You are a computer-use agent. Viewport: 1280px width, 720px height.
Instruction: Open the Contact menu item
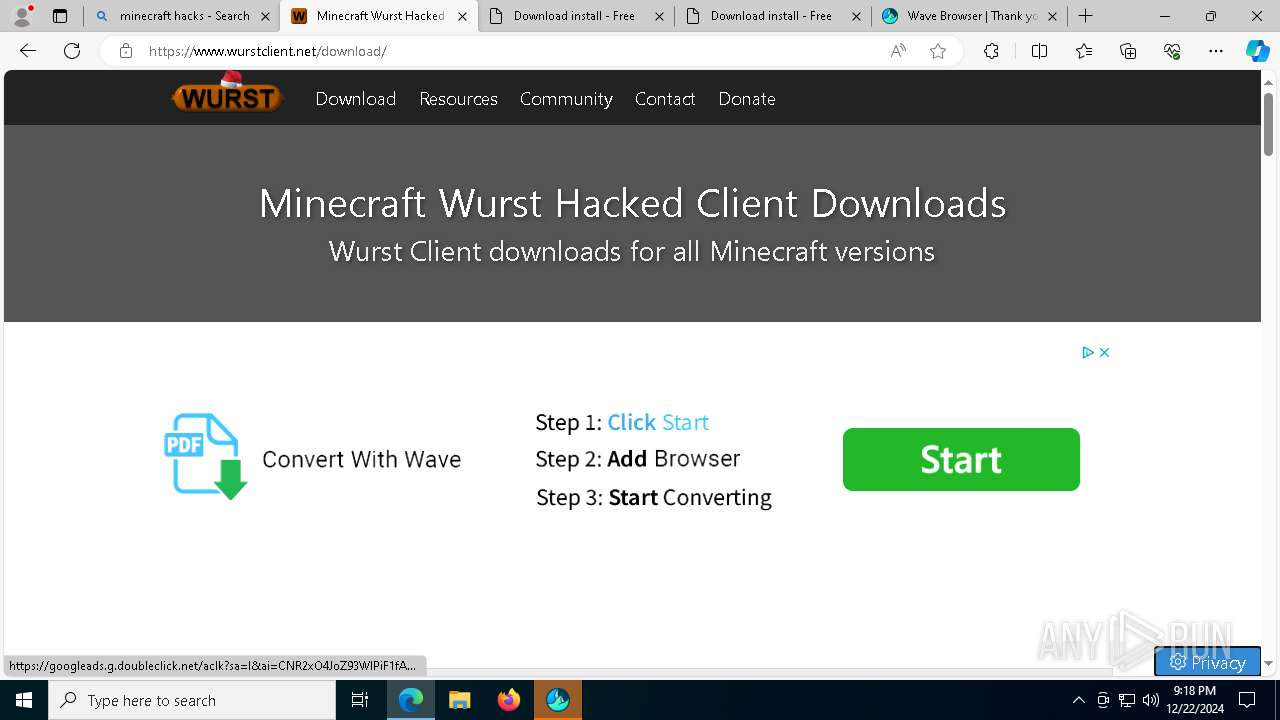[x=665, y=98]
